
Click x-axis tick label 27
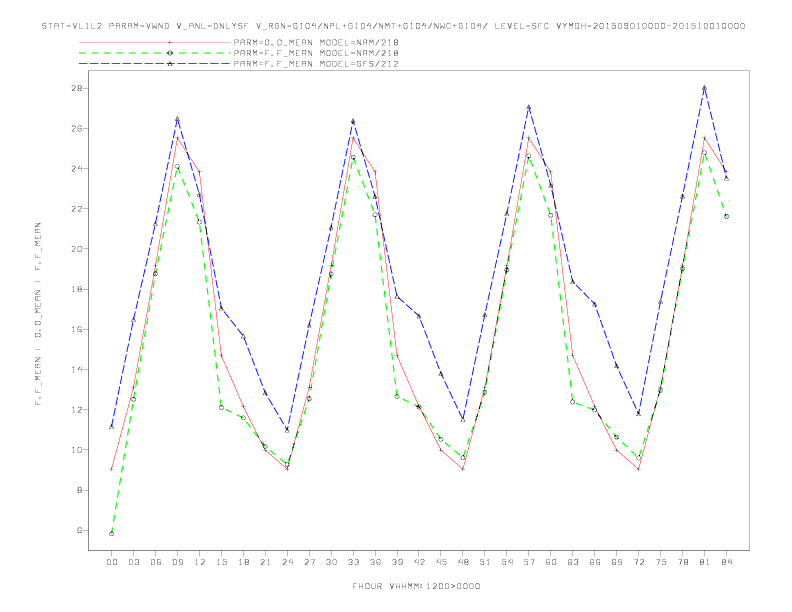(309, 562)
